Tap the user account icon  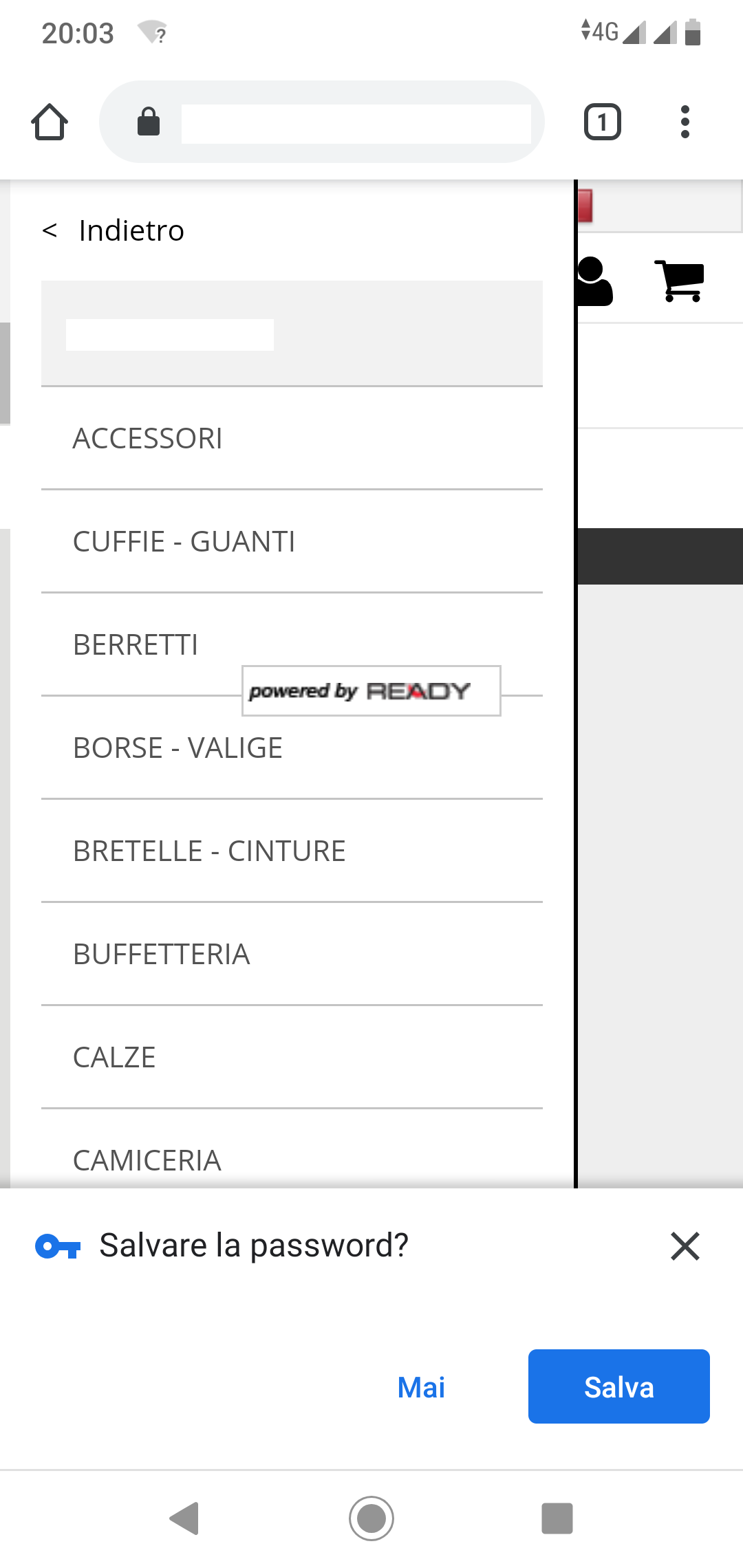click(x=594, y=281)
